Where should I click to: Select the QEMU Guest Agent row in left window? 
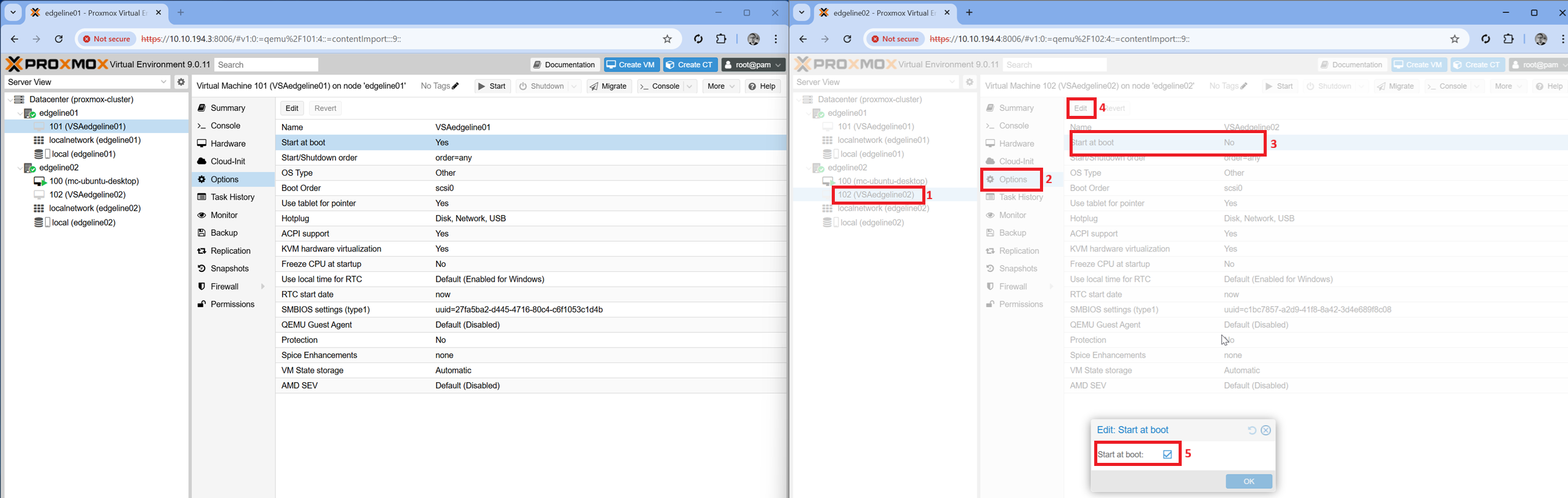tap(531, 325)
